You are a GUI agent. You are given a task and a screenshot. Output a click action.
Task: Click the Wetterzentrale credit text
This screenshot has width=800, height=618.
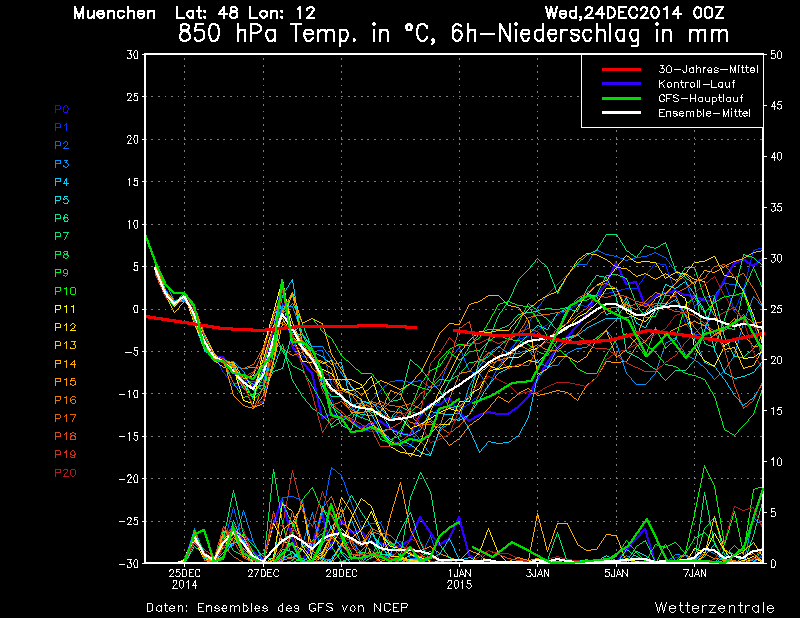pos(715,608)
